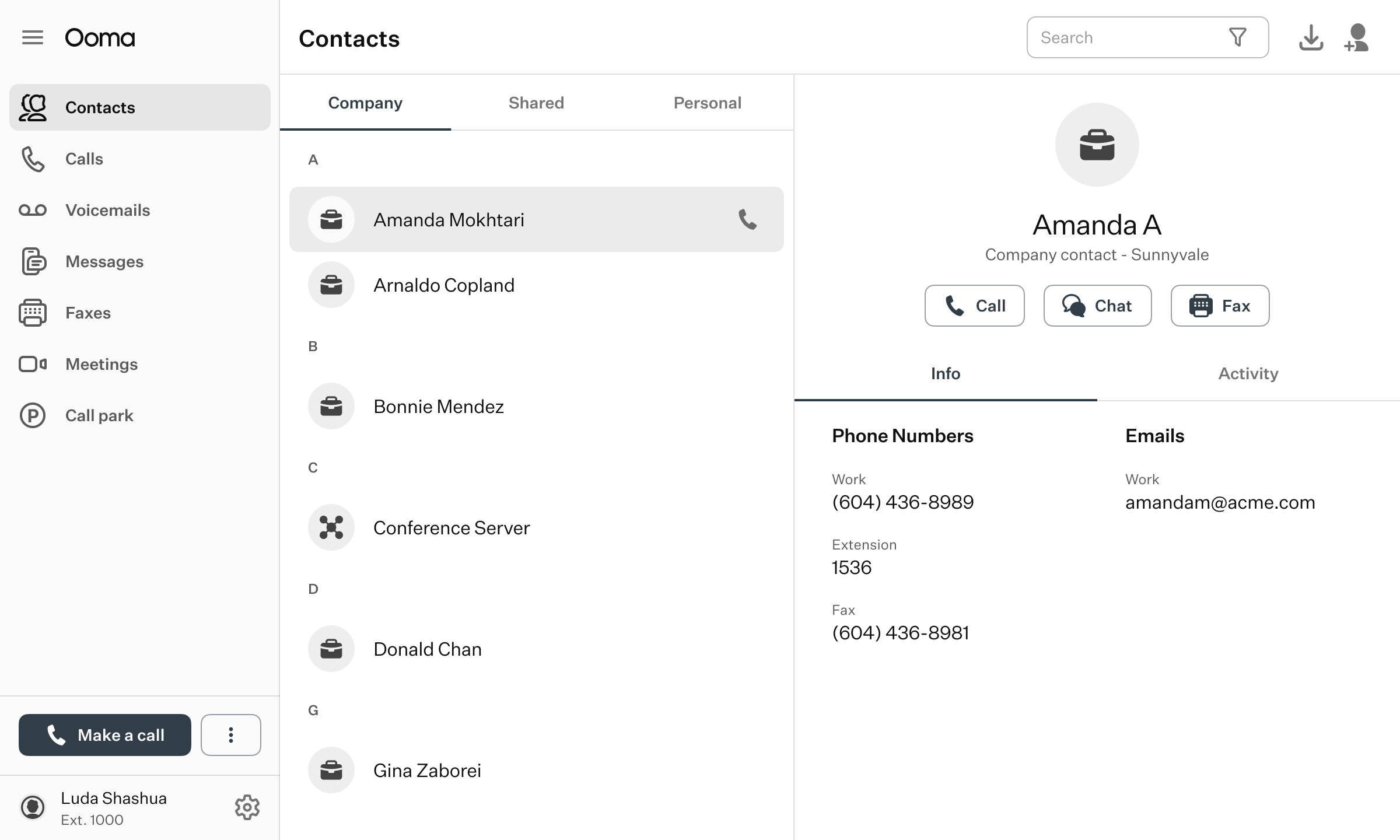Open settings via the gear icon
The width and height of the screenshot is (1400, 840).
[247, 807]
